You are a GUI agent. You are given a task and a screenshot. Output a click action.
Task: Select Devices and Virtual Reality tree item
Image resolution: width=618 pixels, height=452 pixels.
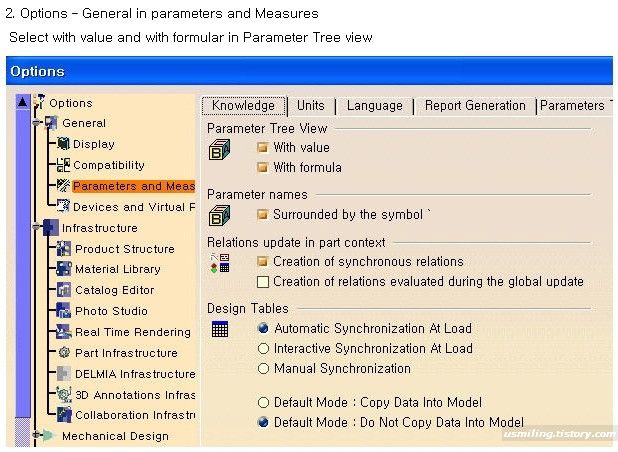click(134, 207)
